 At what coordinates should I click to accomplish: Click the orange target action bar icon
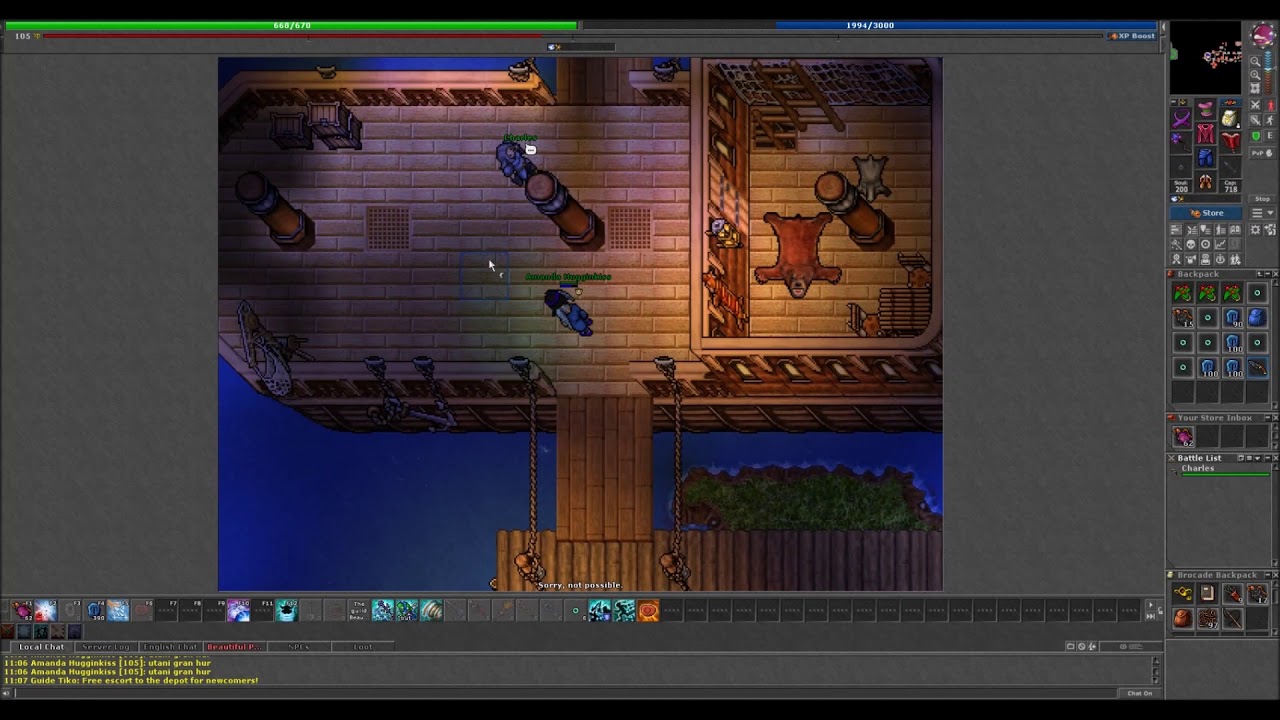click(x=648, y=610)
